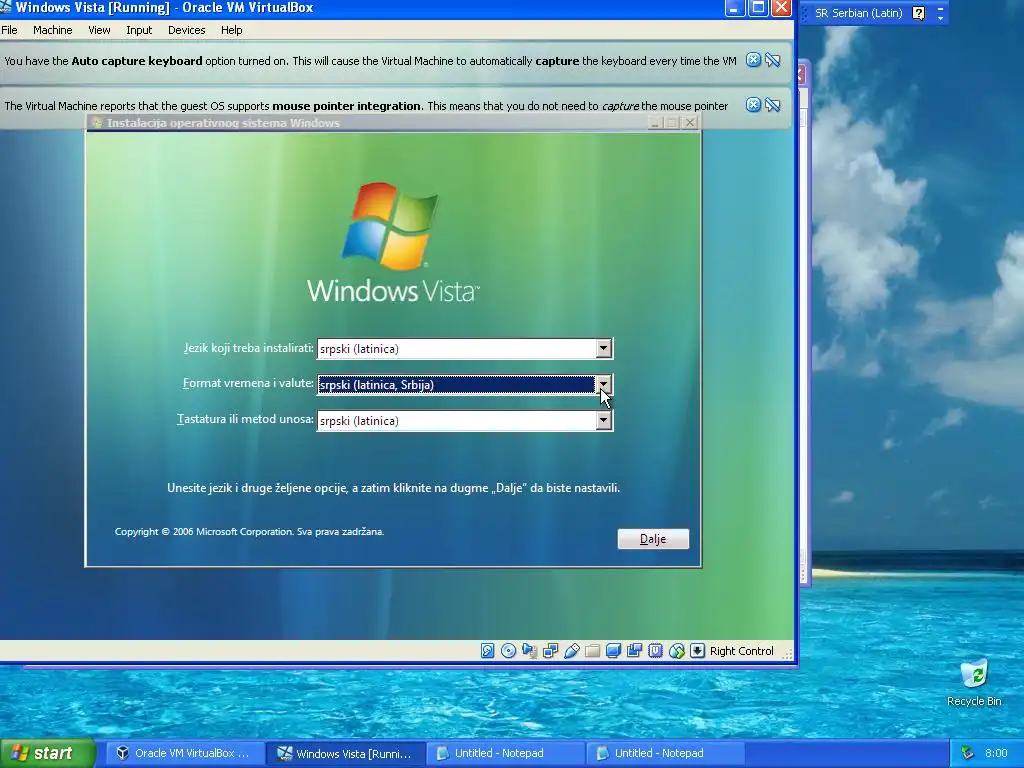Suppress future Auto capture keyboard messages
1024x768 pixels.
(773, 60)
